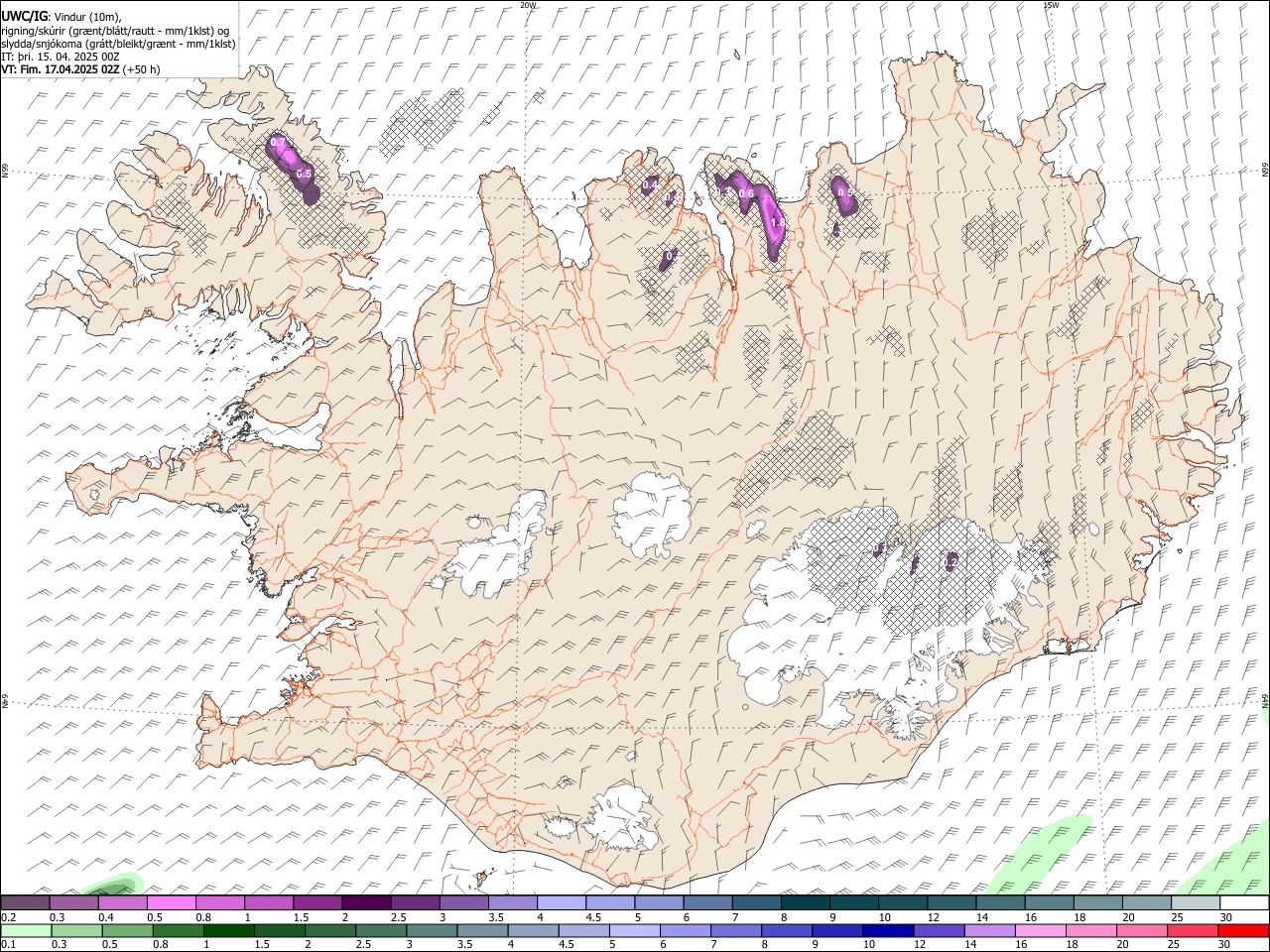Click the '4.5' label in the snow legend
The width and height of the screenshot is (1270, 952).
593,917
